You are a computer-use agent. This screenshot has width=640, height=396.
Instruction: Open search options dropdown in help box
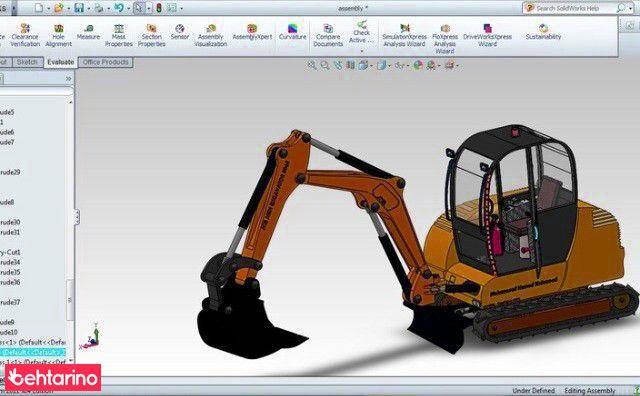(x=630, y=8)
